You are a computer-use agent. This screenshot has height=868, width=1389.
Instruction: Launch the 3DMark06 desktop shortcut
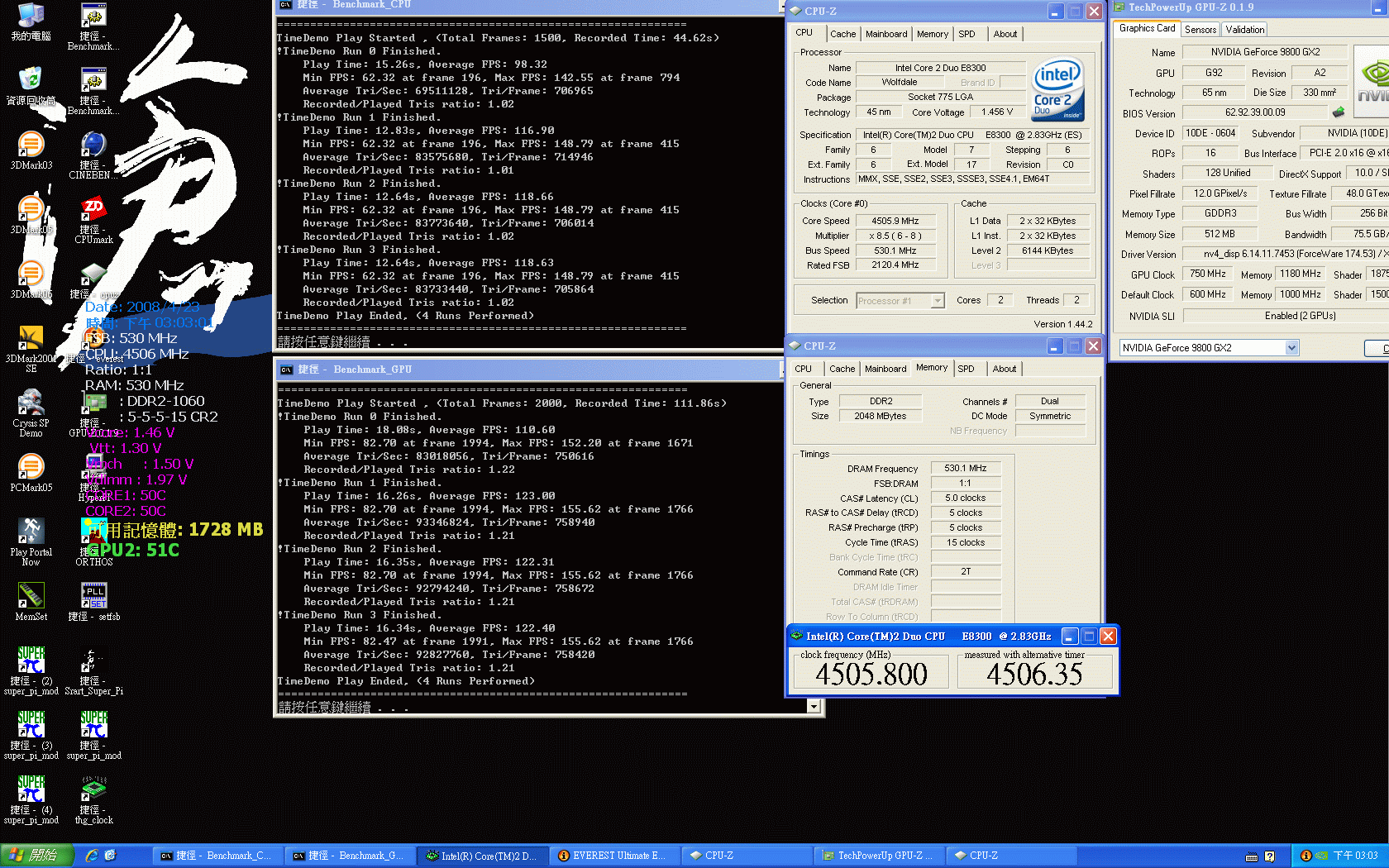(x=31, y=279)
